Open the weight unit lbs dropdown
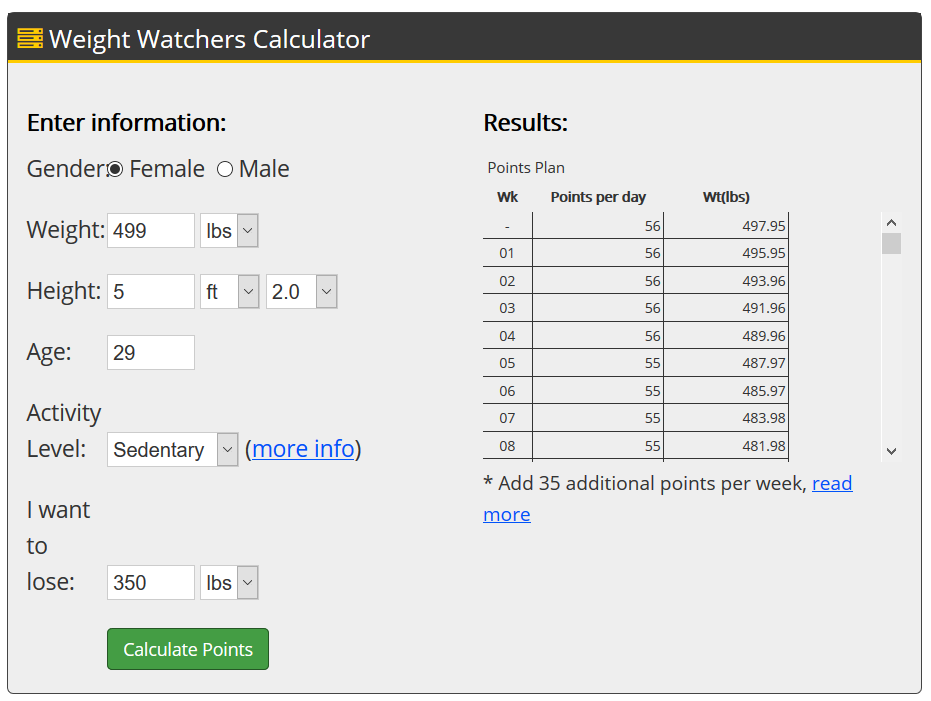 (x=229, y=230)
